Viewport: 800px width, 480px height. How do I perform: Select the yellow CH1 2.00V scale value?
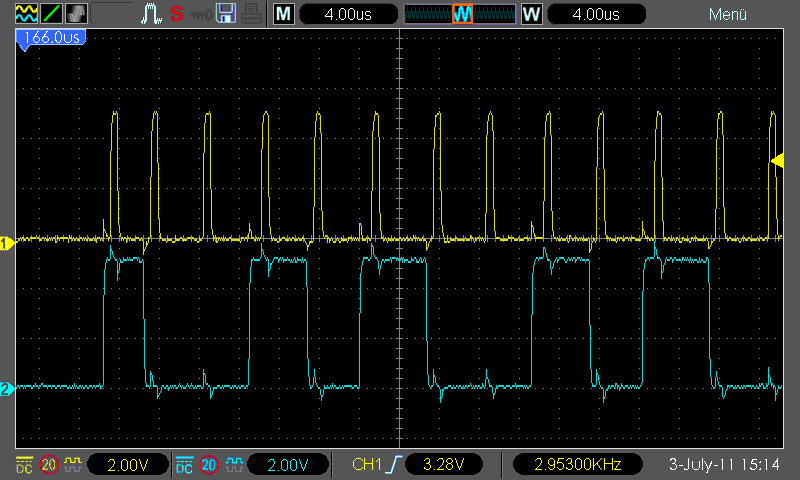[x=128, y=465]
